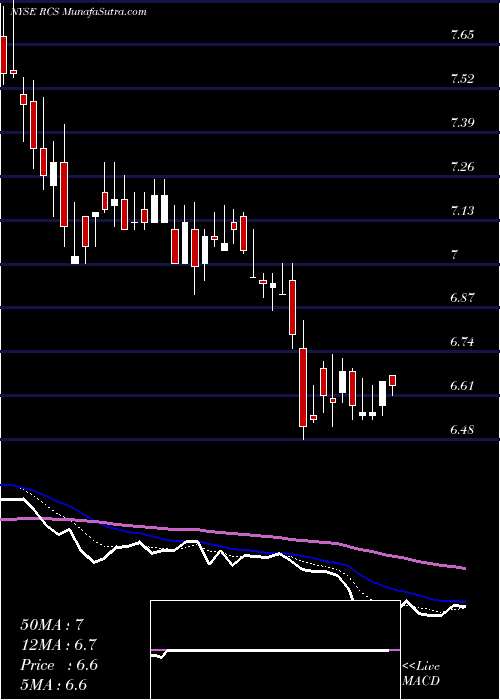Click the 7.52 price axis label
500x700 pixels.
(462, 79)
